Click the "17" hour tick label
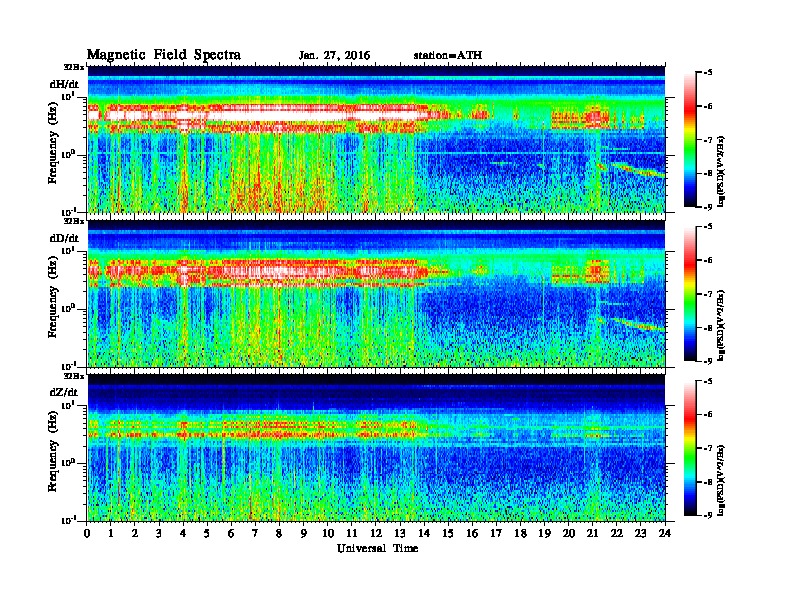This screenshot has height=612, width=792. pyautogui.click(x=496, y=533)
